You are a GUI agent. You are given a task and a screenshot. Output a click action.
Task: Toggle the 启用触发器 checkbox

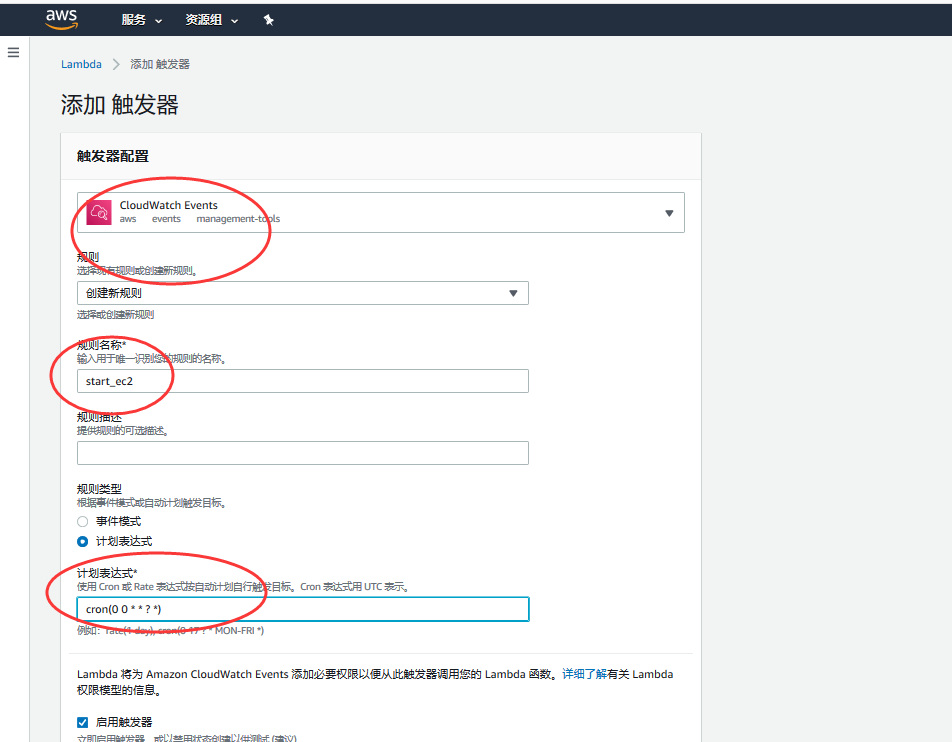(x=83, y=722)
